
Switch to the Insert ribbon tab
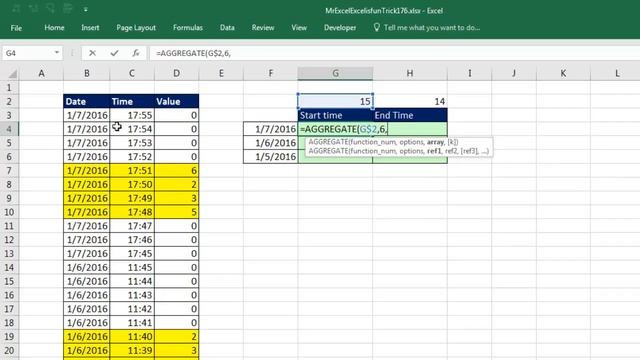[90, 28]
